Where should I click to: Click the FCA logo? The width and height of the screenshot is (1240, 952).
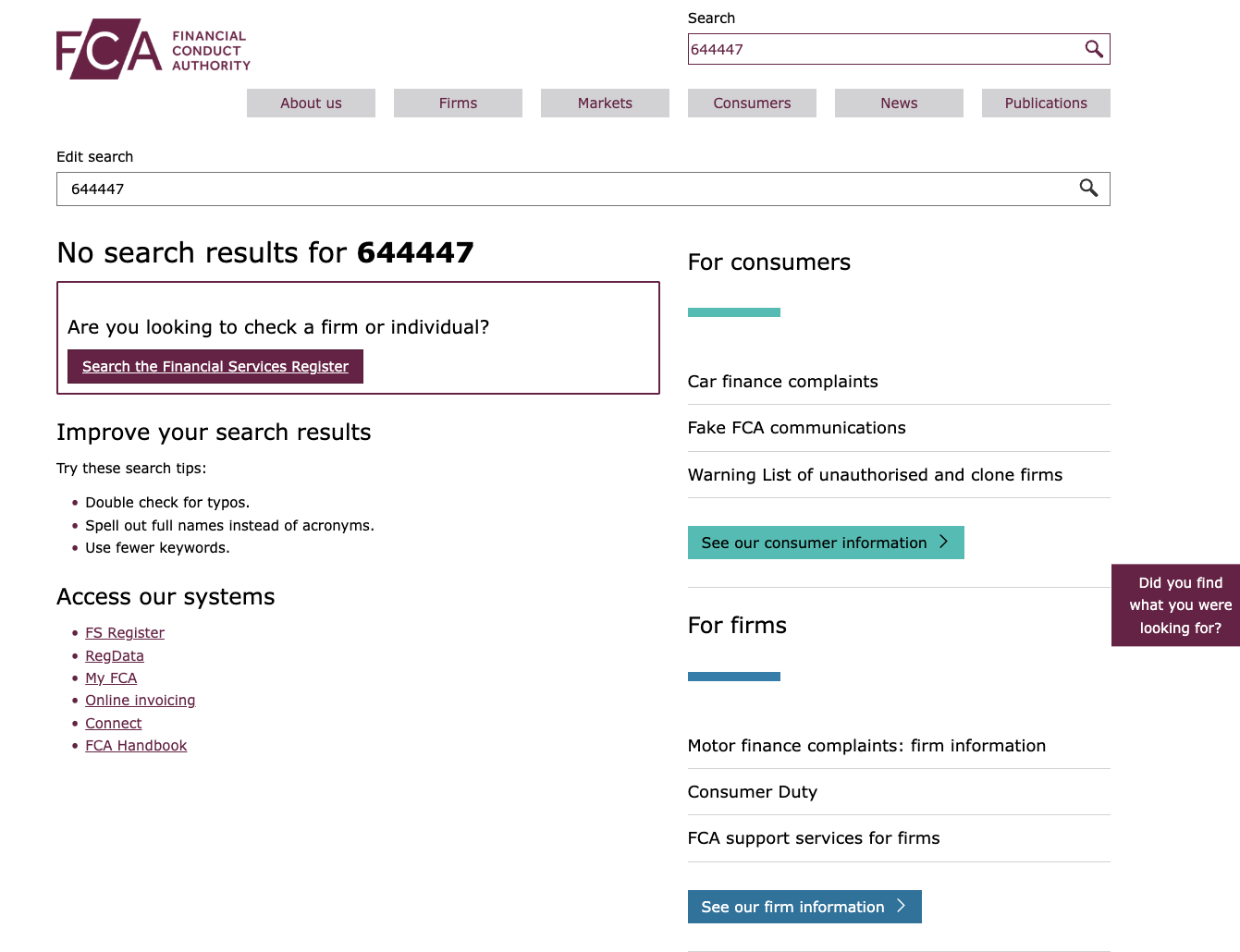point(153,49)
